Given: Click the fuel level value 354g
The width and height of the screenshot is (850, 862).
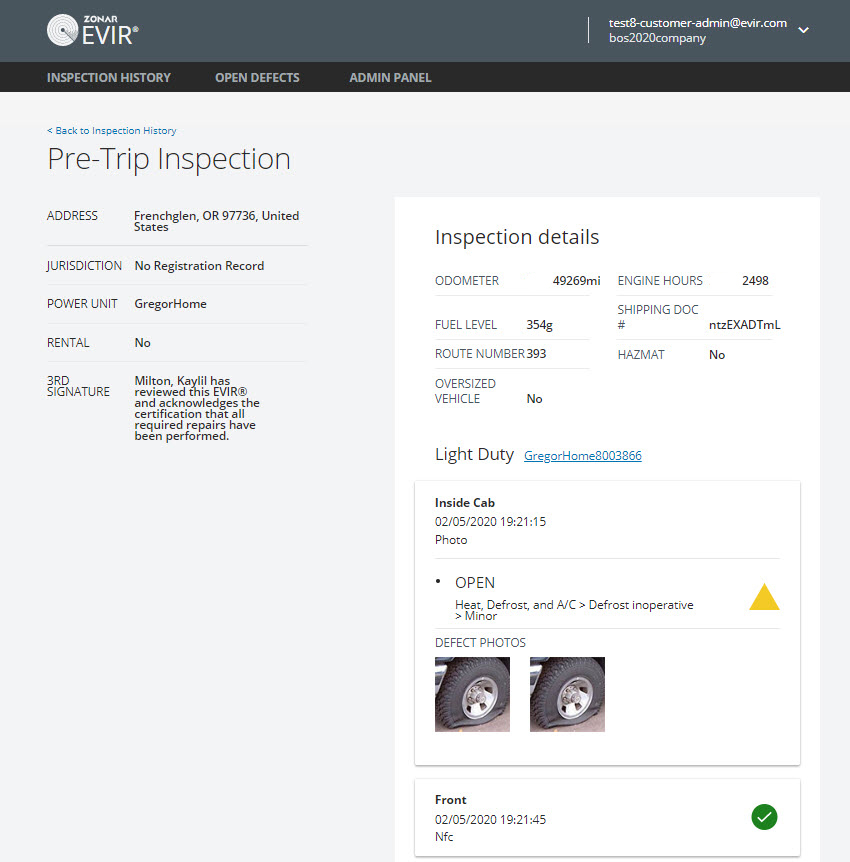Looking at the screenshot, I should (x=539, y=325).
